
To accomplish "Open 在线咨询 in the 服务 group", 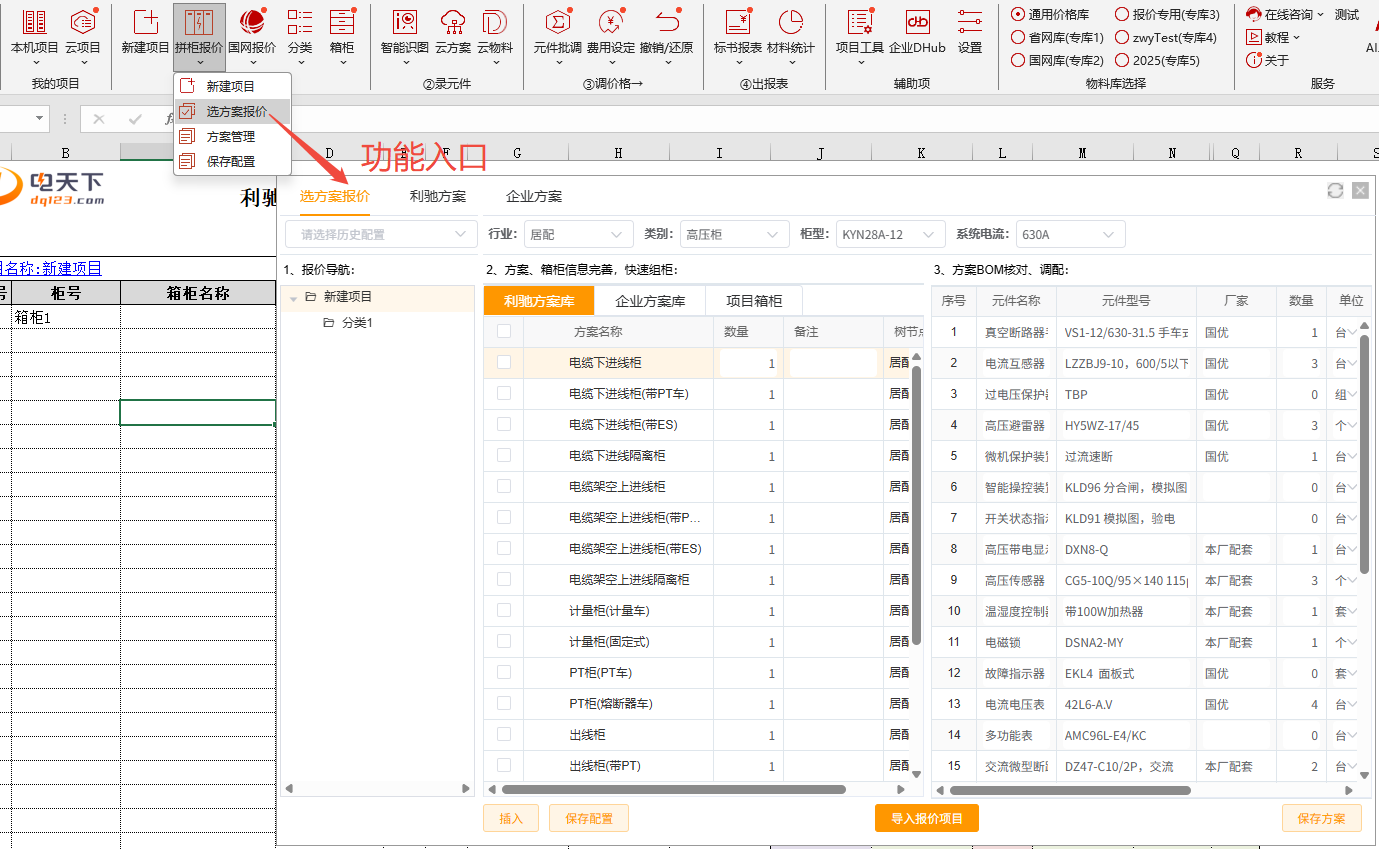I will tap(1285, 15).
